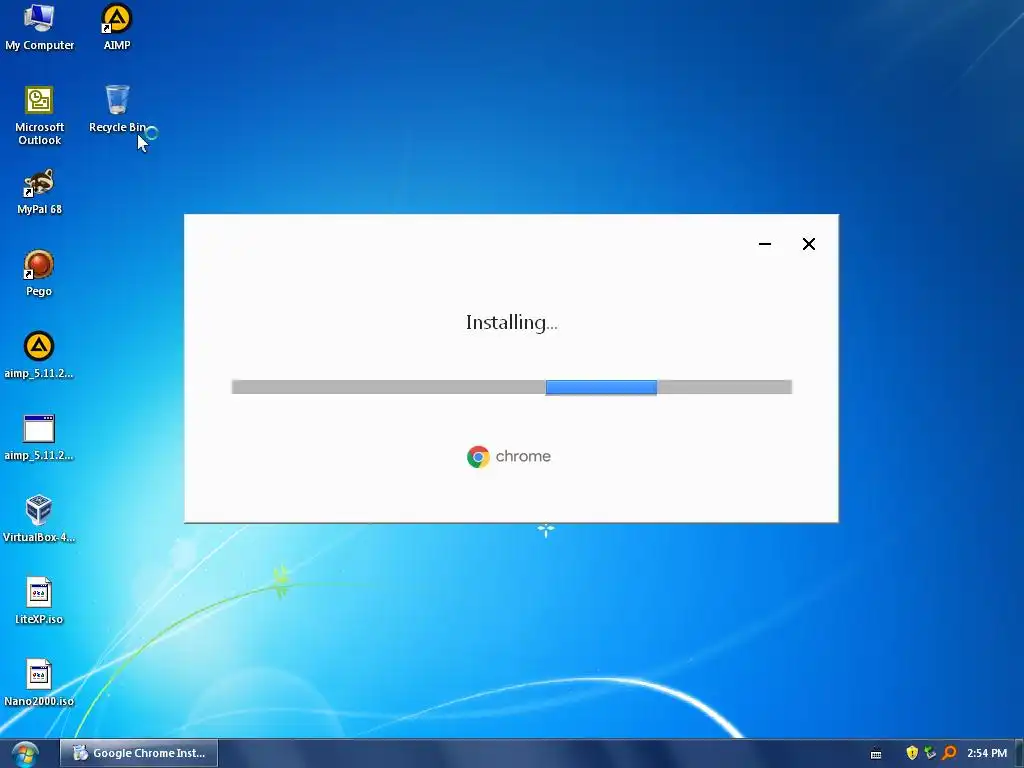Close the Chrome installer window
The height and width of the screenshot is (768, 1024).
click(808, 244)
